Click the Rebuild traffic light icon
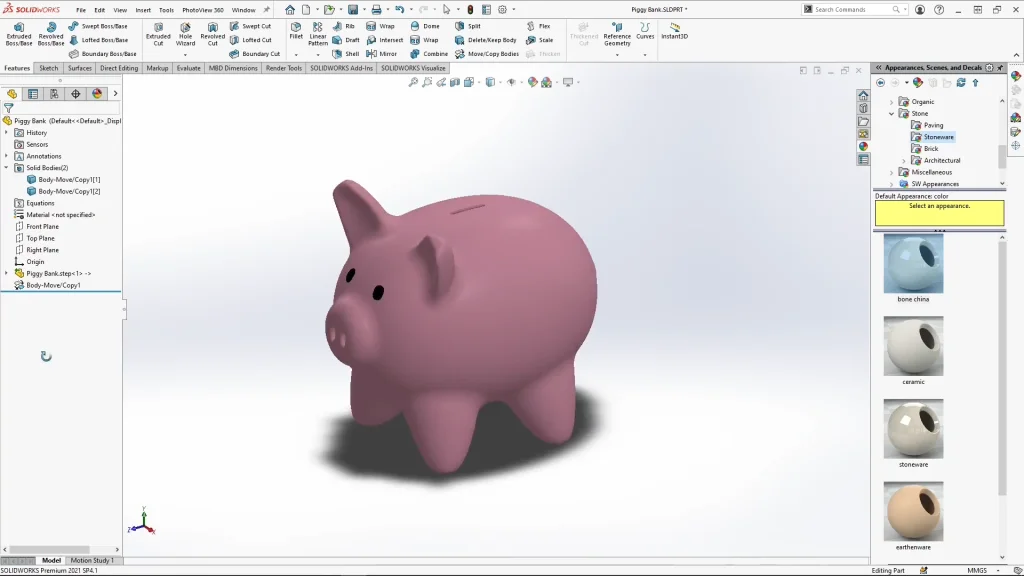Viewport: 1024px width, 576px height. 470,10
